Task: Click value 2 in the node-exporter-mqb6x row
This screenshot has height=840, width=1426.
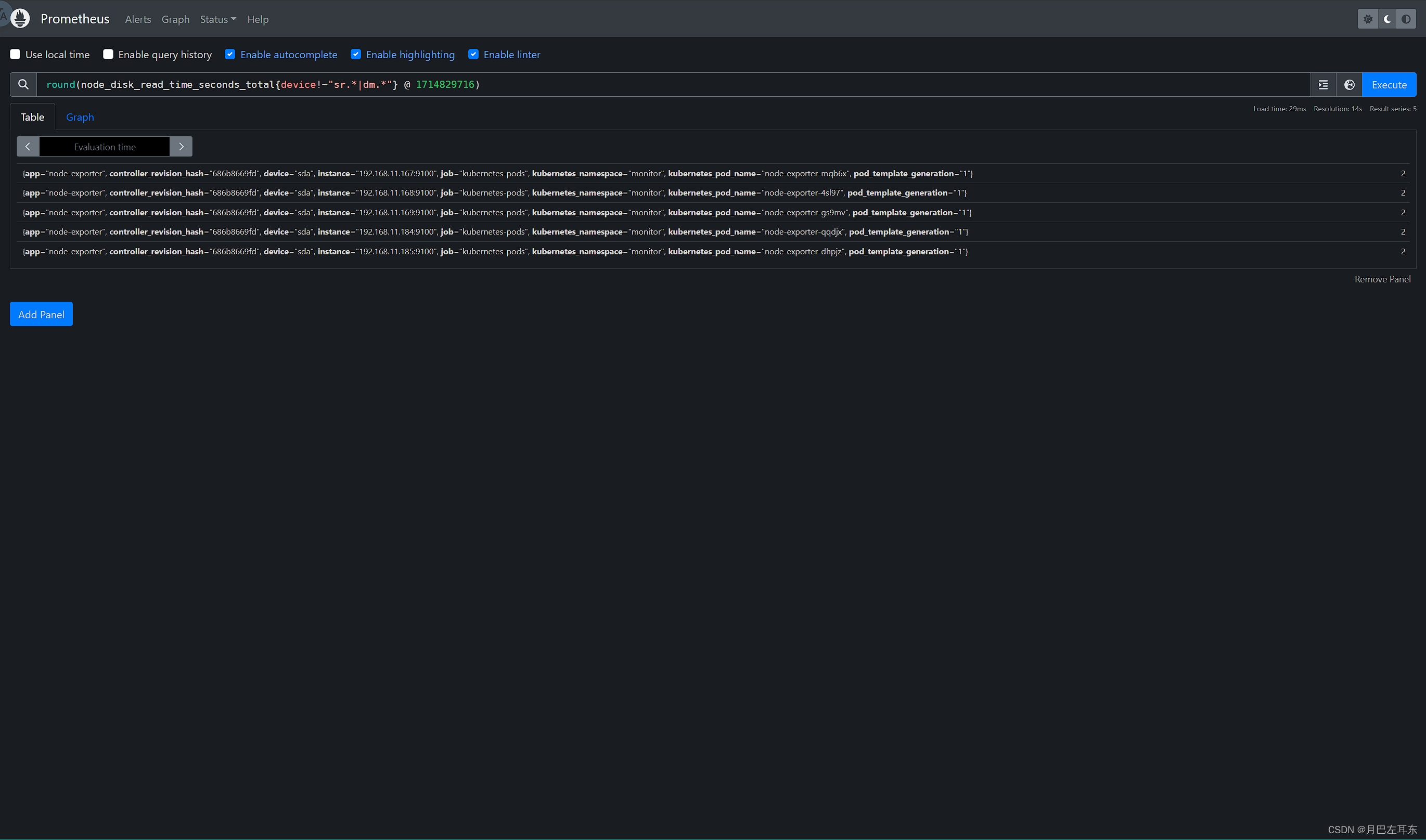Action: point(1403,173)
